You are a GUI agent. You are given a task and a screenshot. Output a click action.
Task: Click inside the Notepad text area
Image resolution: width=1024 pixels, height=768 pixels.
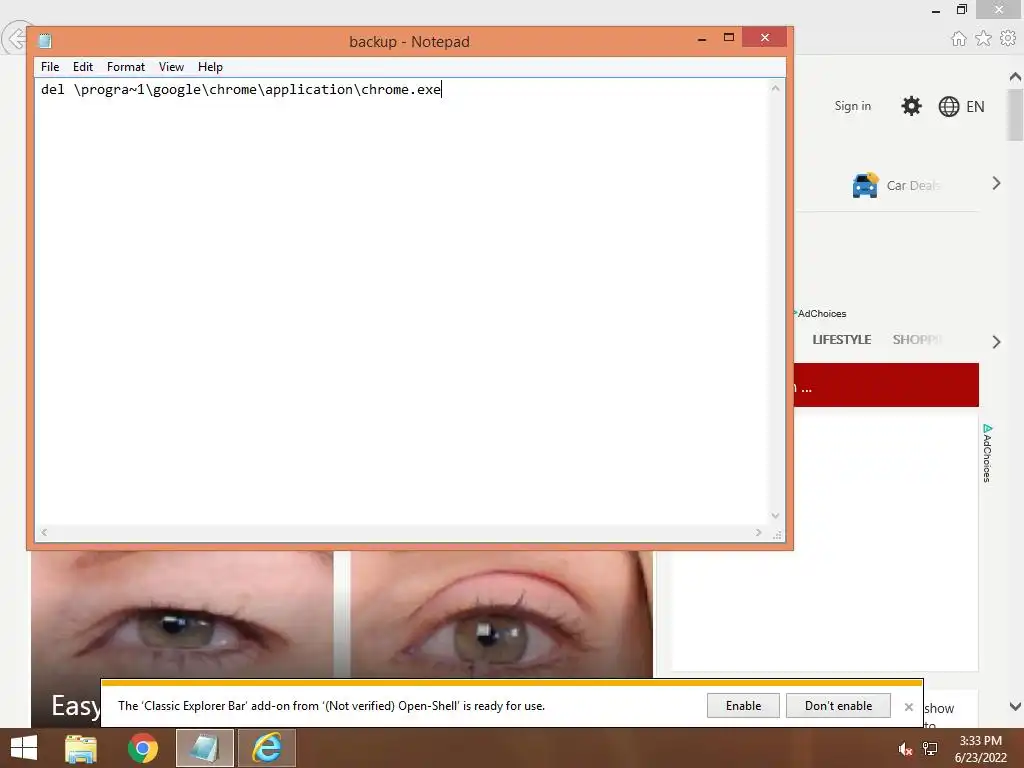[x=402, y=300]
